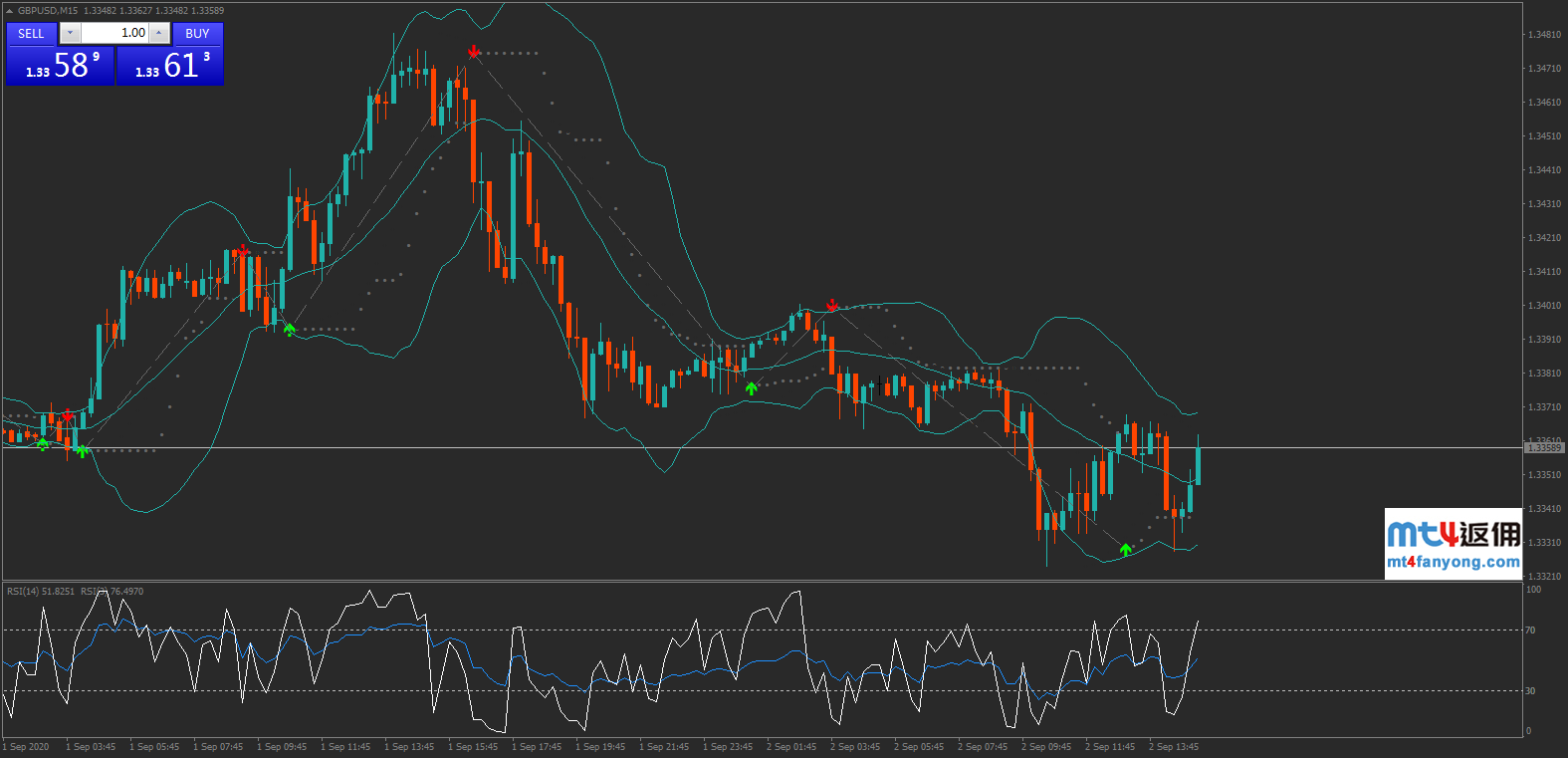Click the 1.00 lot volume input field
Viewport: 1568px width, 758px height.
coord(114,33)
